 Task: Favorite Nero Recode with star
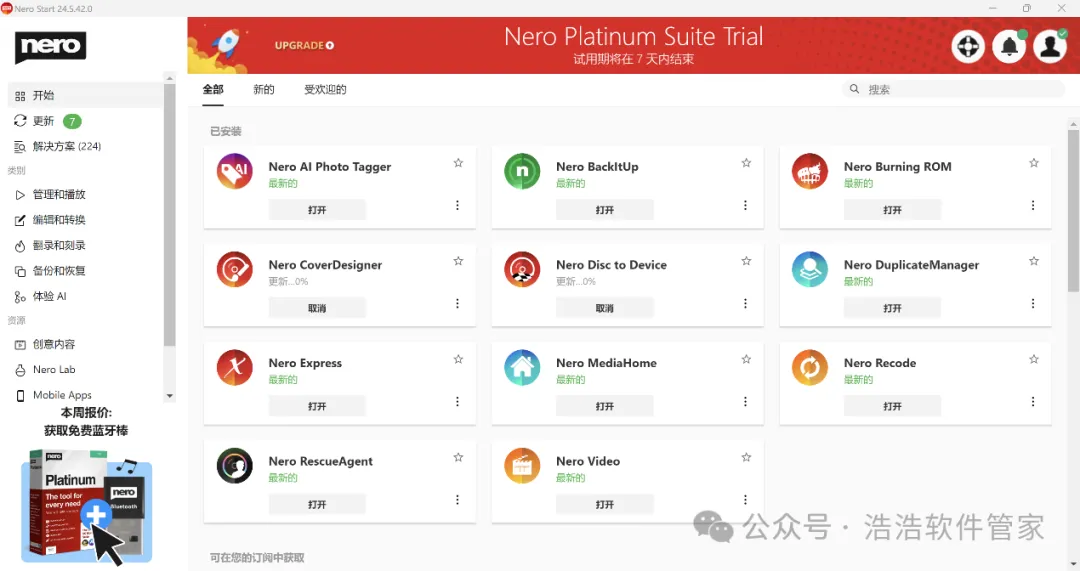click(1034, 360)
